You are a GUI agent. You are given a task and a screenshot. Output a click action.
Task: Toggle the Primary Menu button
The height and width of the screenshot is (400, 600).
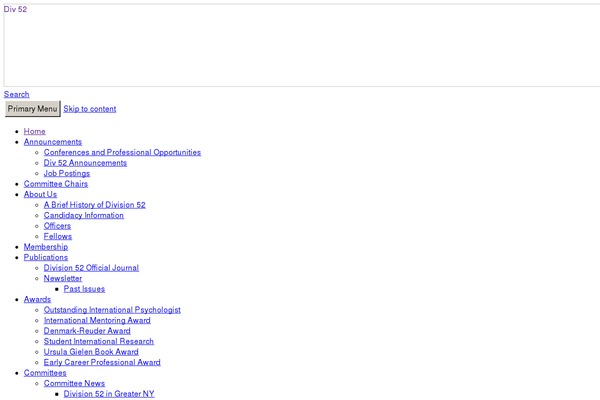(x=33, y=109)
